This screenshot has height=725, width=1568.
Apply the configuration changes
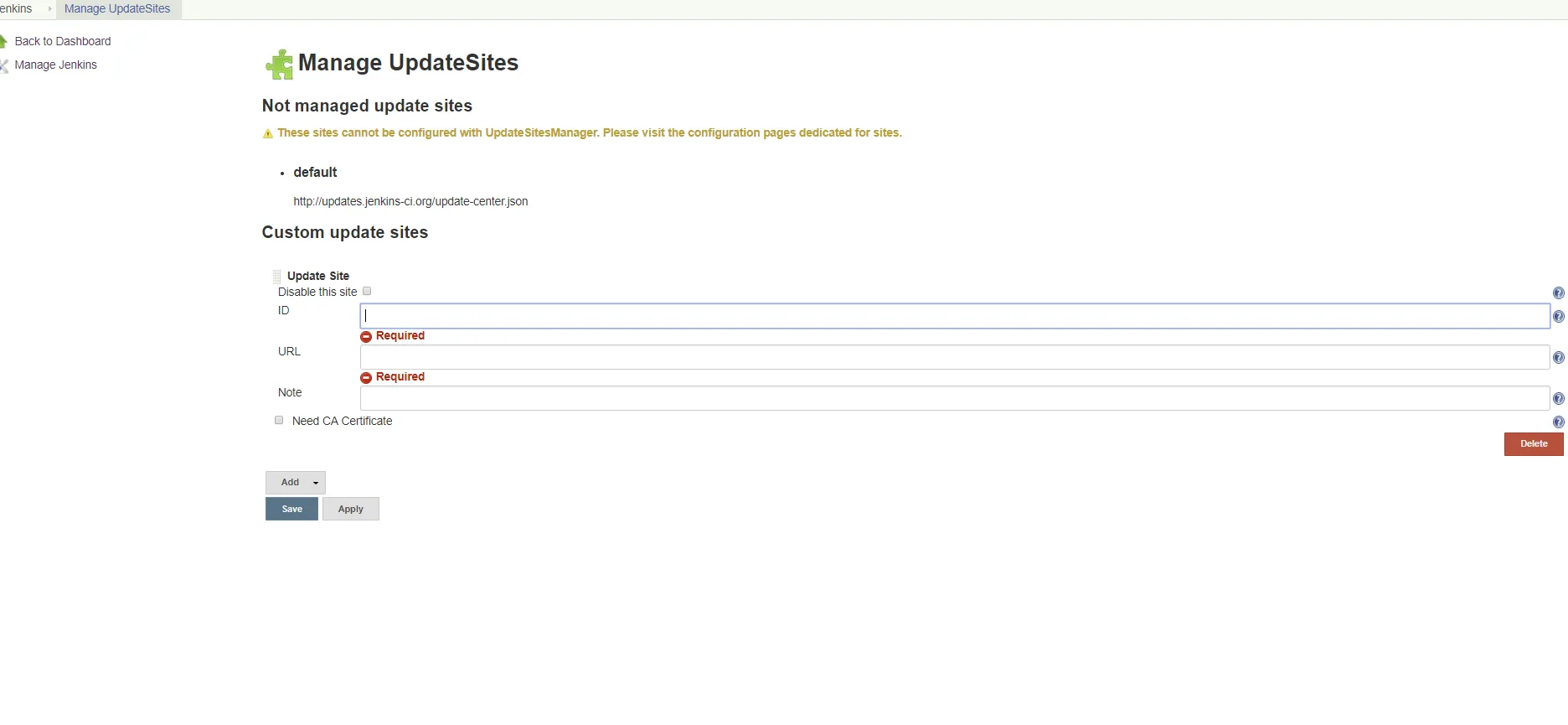point(351,509)
